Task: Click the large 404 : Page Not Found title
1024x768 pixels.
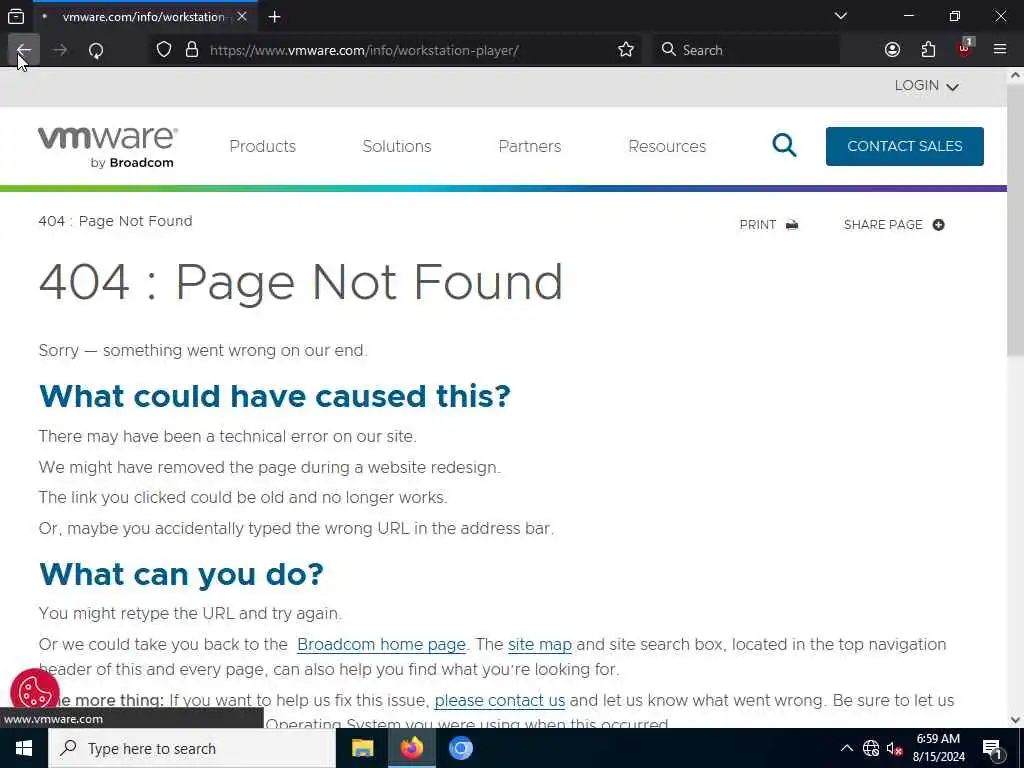Action: click(300, 282)
